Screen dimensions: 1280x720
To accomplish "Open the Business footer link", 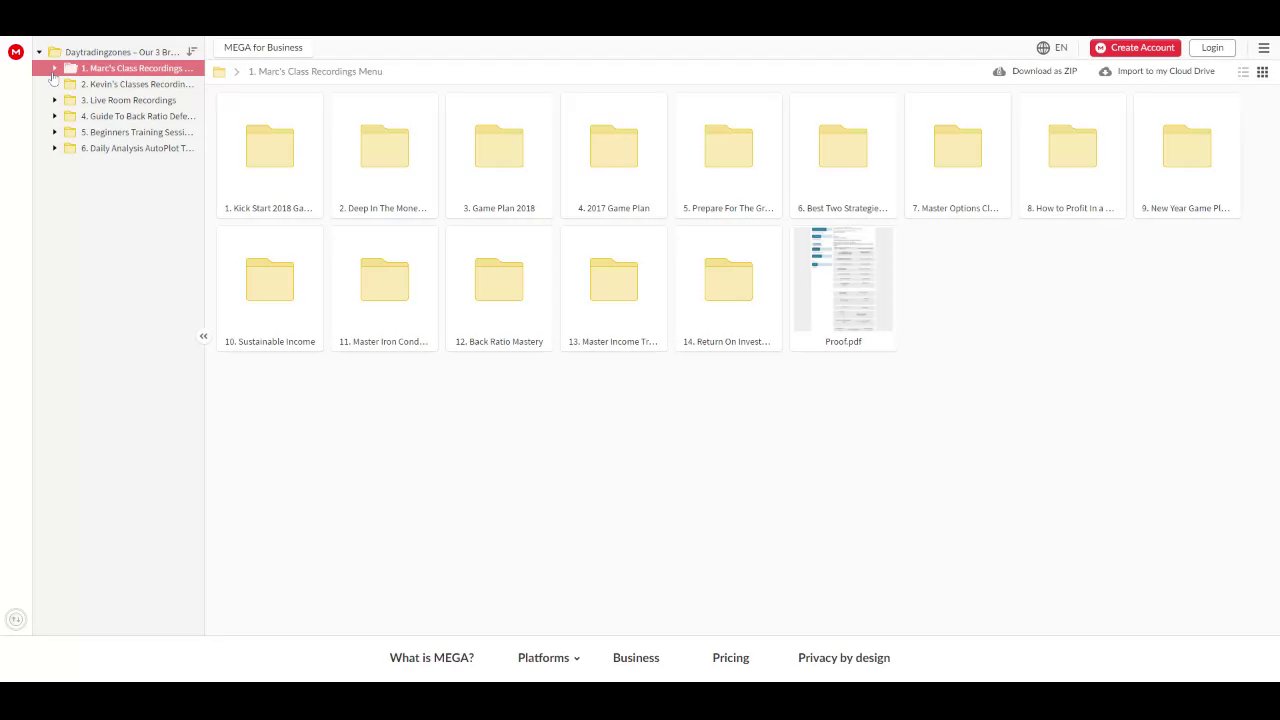I will click(x=636, y=658).
